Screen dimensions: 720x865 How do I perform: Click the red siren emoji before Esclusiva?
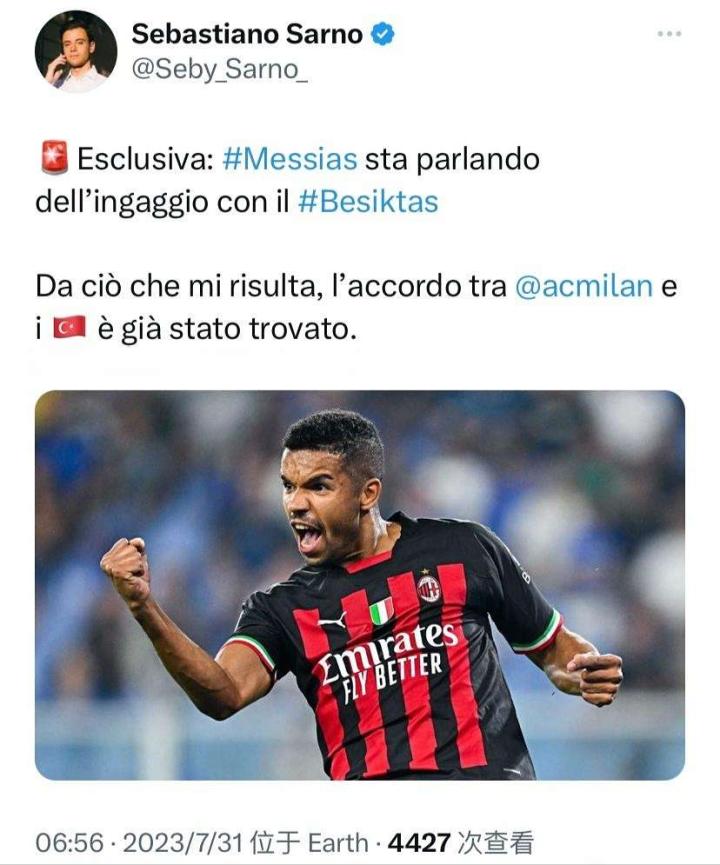(55, 158)
